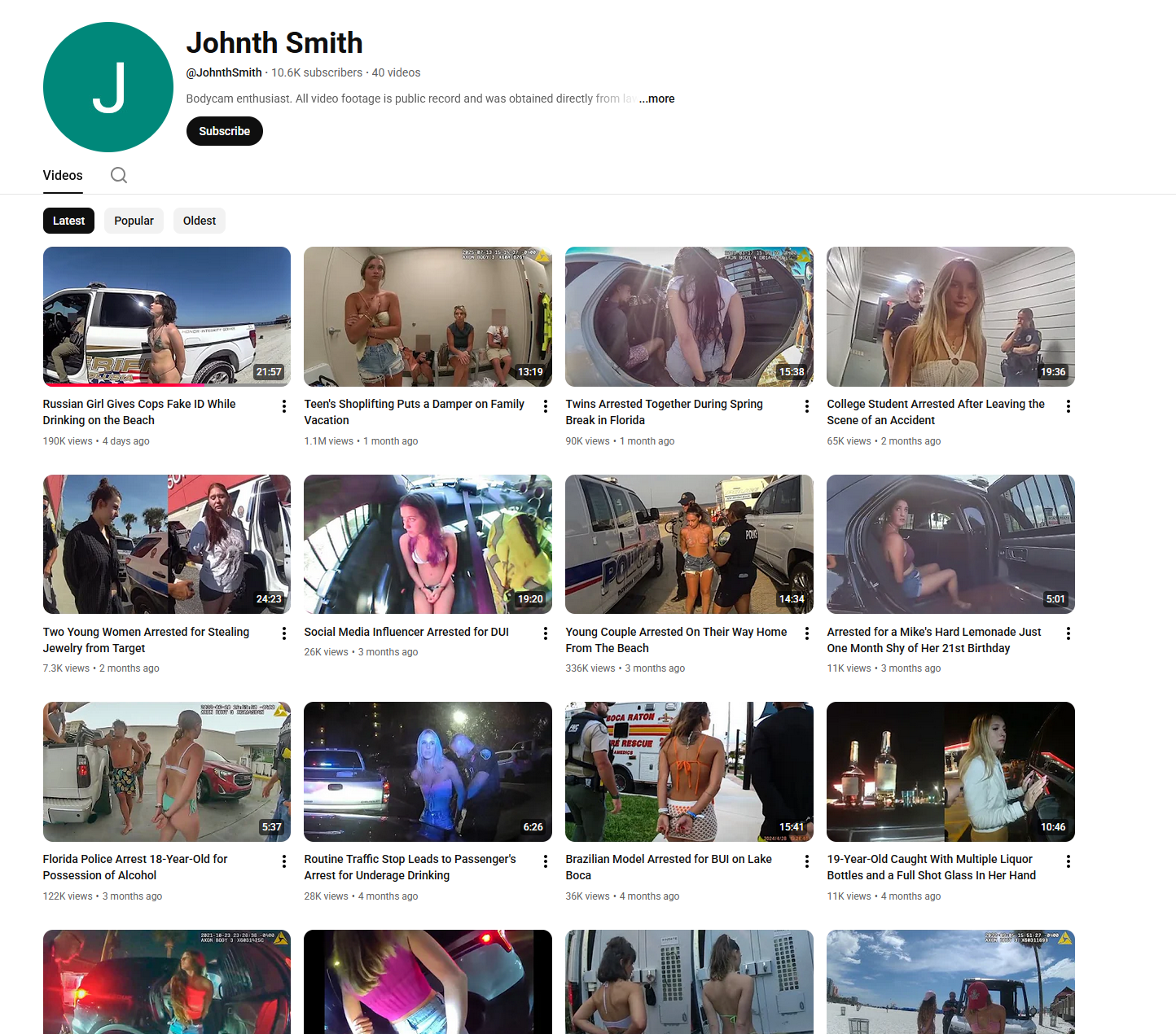The height and width of the screenshot is (1034, 1176).
Task: Click the '1.1M views' text
Action: click(x=329, y=441)
